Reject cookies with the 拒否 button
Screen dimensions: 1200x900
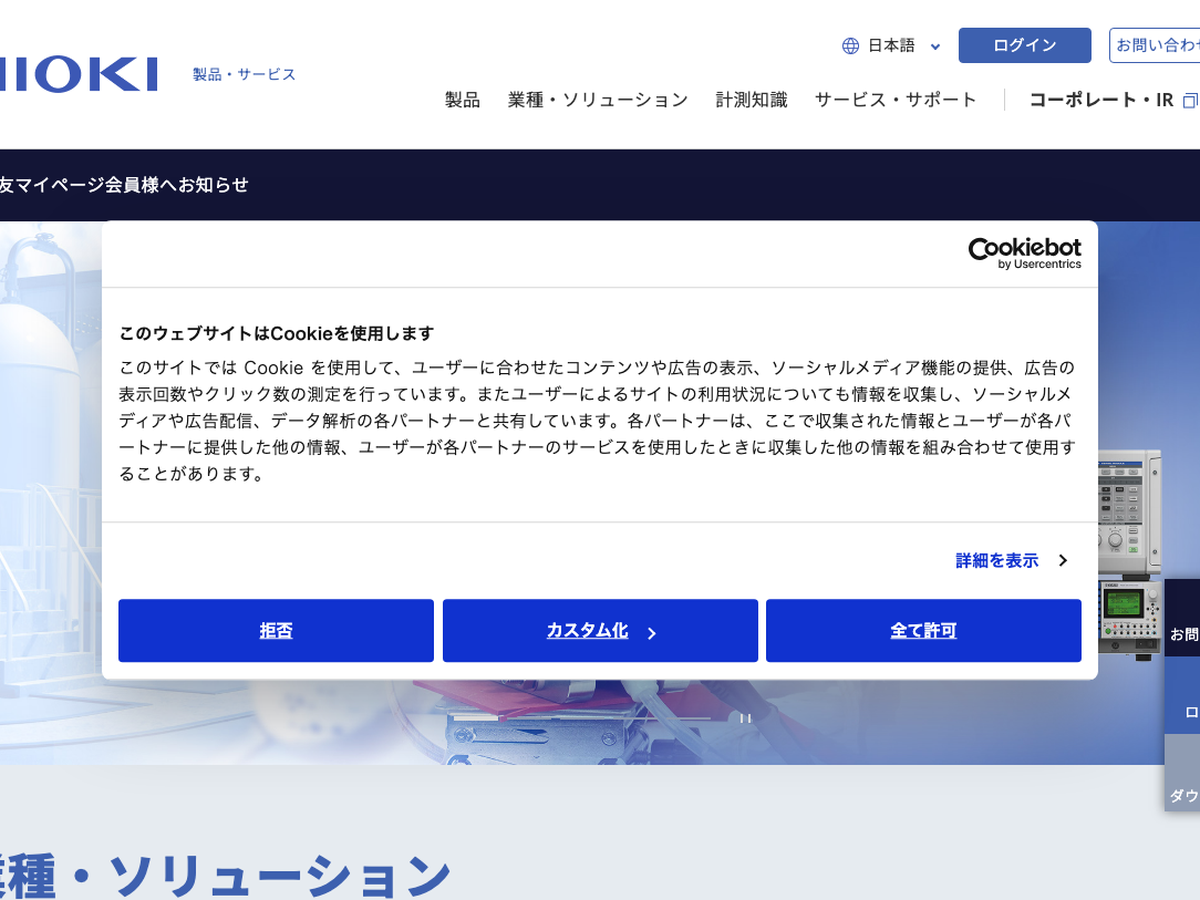click(276, 631)
